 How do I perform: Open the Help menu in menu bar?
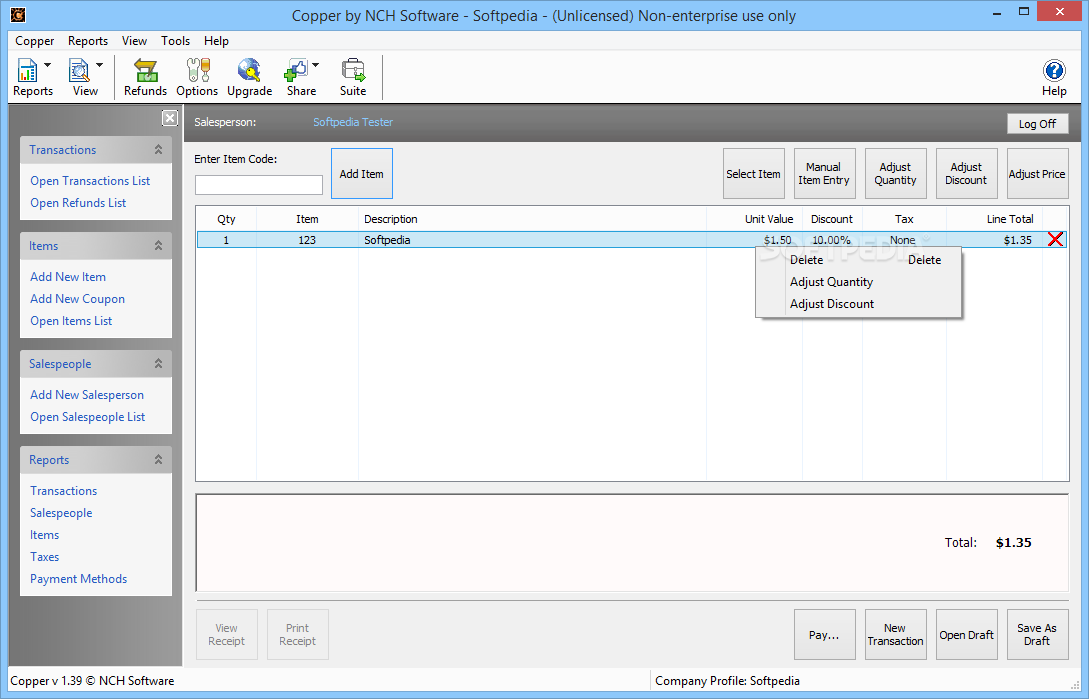(216, 41)
